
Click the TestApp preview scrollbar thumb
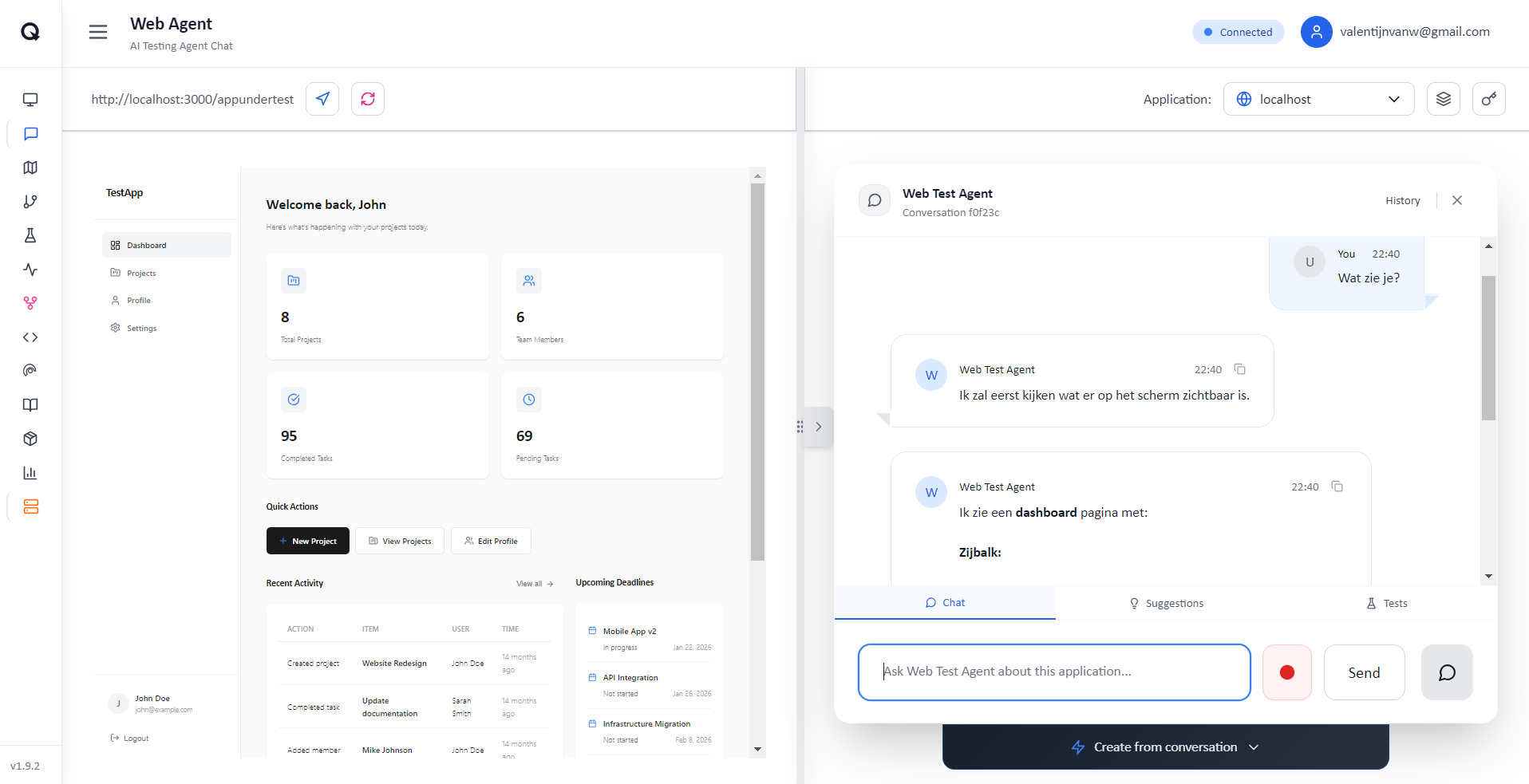pyautogui.click(x=757, y=372)
